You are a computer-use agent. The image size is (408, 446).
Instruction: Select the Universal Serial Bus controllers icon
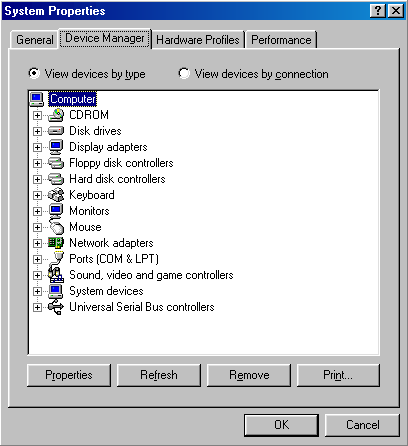pyautogui.click(x=56, y=307)
